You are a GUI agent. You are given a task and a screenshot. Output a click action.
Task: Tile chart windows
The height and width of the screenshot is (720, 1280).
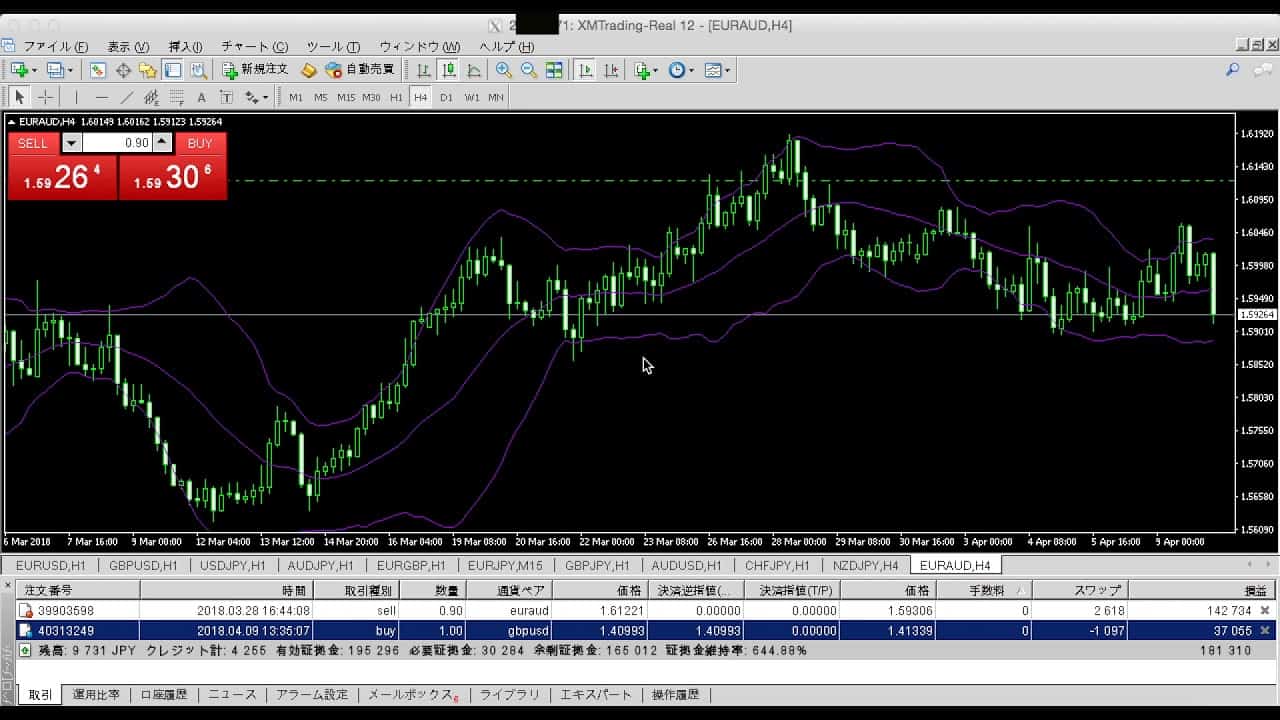(554, 70)
